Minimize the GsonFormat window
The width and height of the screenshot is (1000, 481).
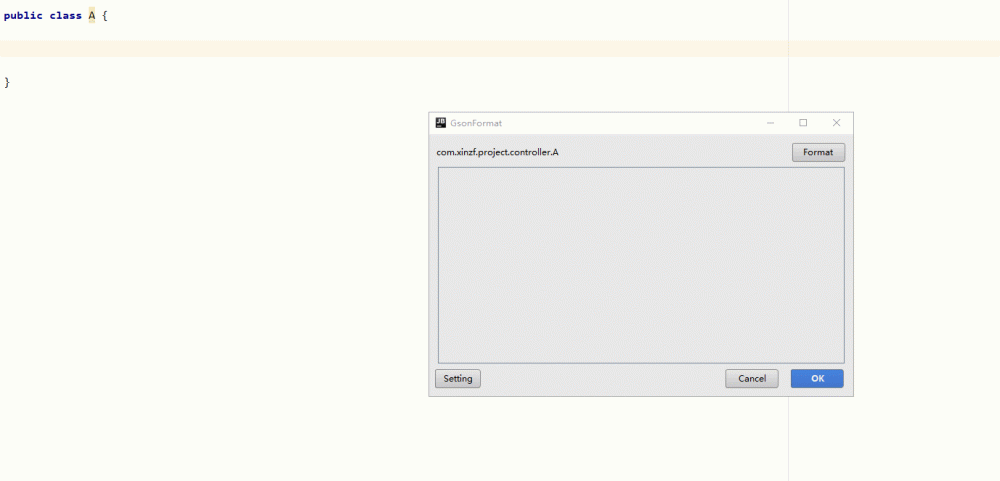click(770, 122)
